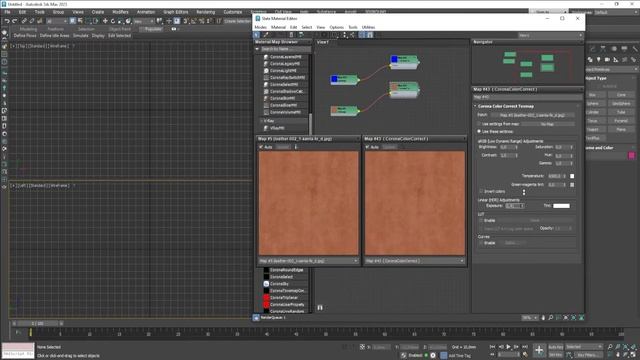Toggle Auto in CoronaColorCorrect preview
640x360 pixels.
point(367,147)
